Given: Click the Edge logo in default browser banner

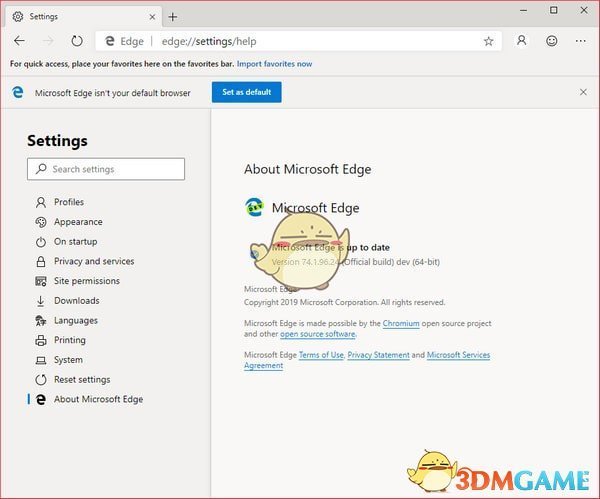Looking at the screenshot, I should pyautogui.click(x=18, y=92).
